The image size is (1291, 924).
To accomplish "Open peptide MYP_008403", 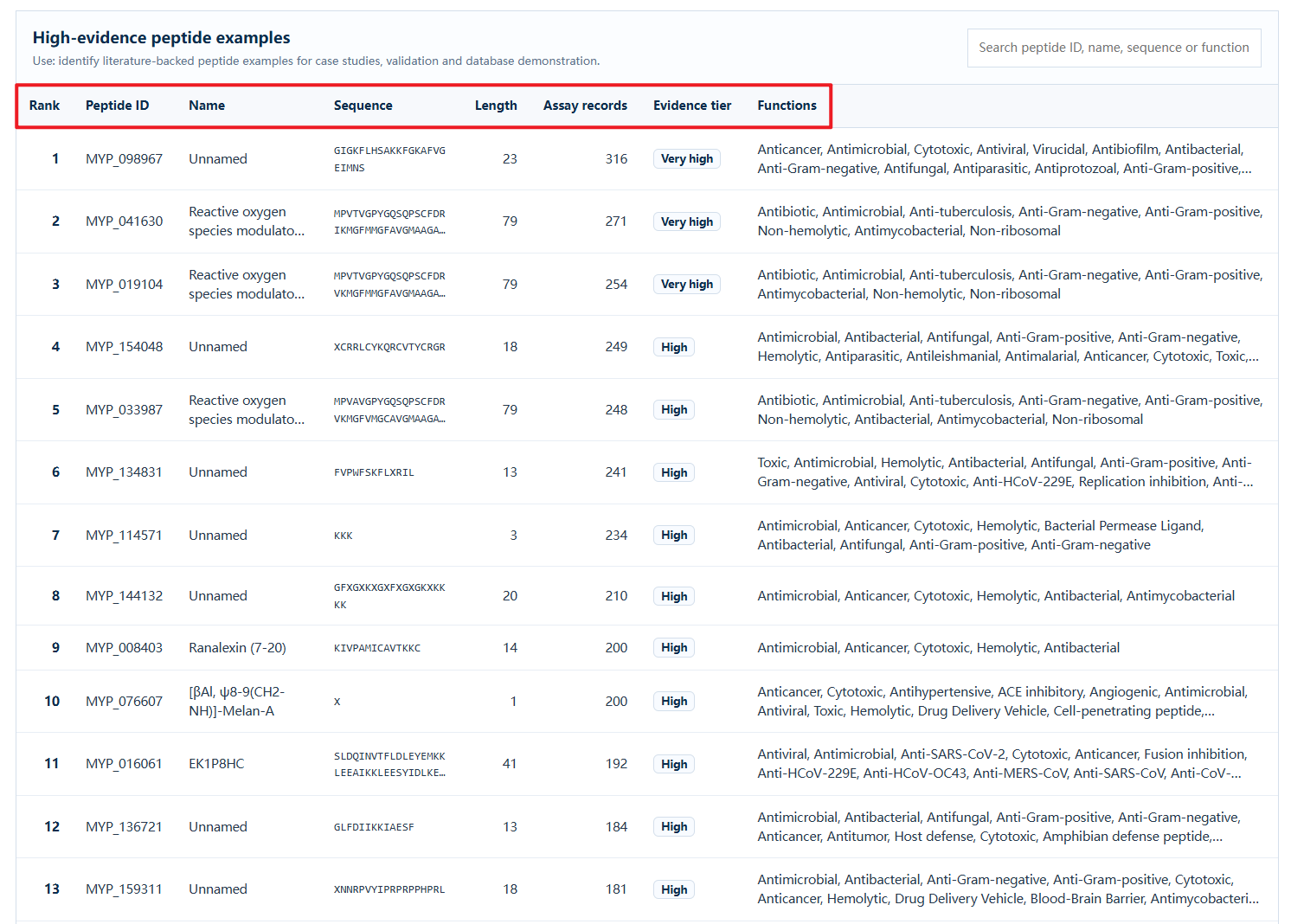I will click(x=124, y=648).
